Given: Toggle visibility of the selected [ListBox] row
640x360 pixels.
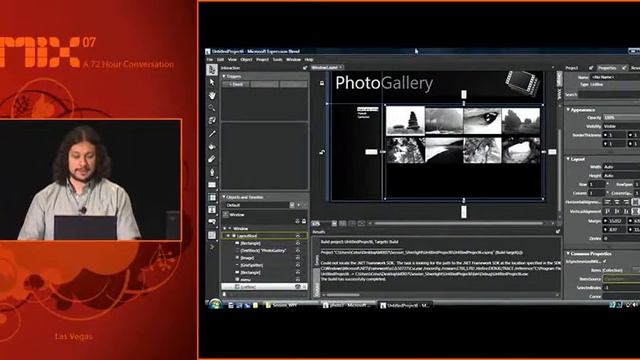Looking at the screenshot, I should pos(298,287).
